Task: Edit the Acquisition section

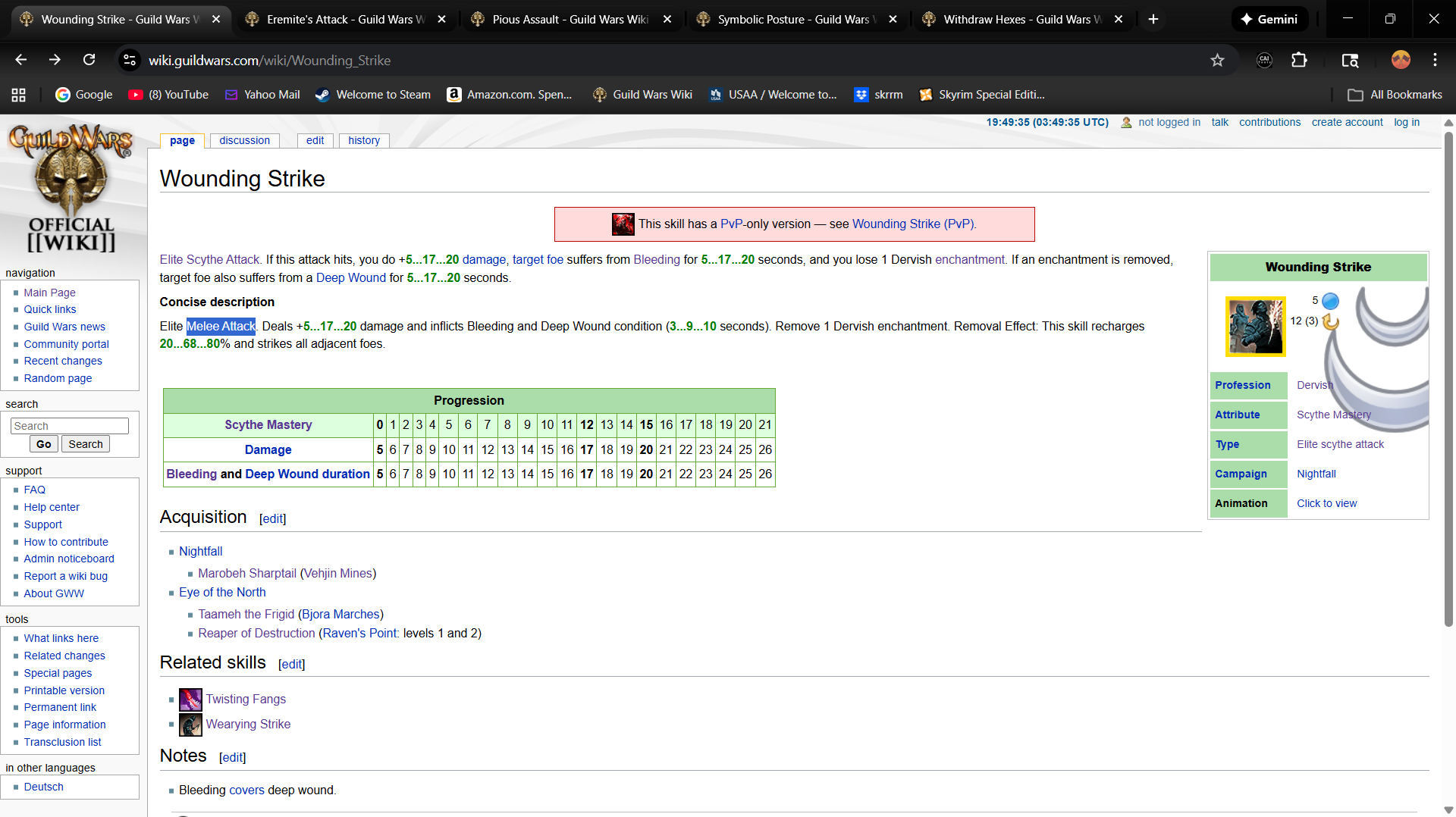Action: point(273,519)
